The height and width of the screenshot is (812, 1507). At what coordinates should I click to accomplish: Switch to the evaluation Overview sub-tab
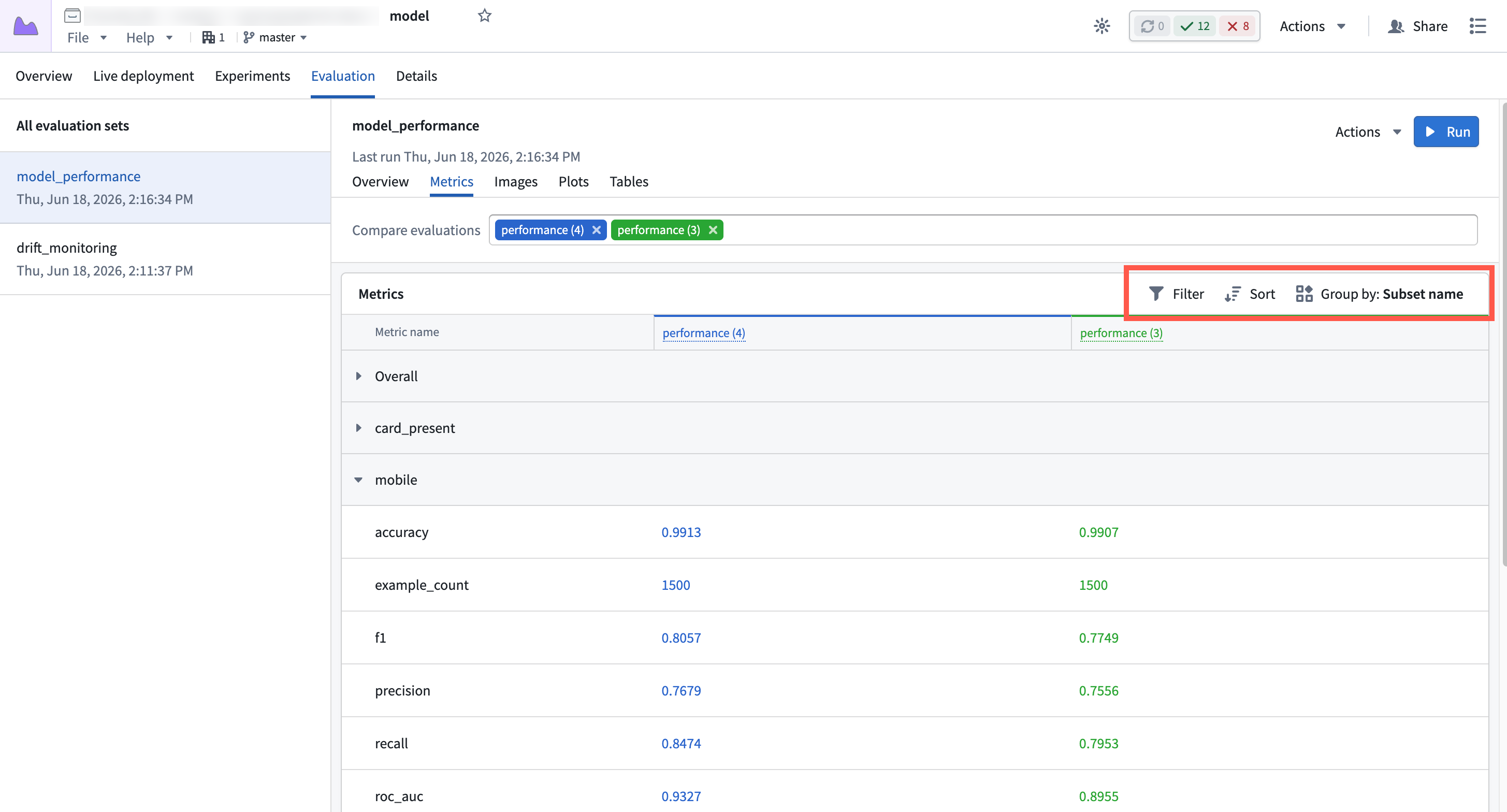pyautogui.click(x=380, y=182)
